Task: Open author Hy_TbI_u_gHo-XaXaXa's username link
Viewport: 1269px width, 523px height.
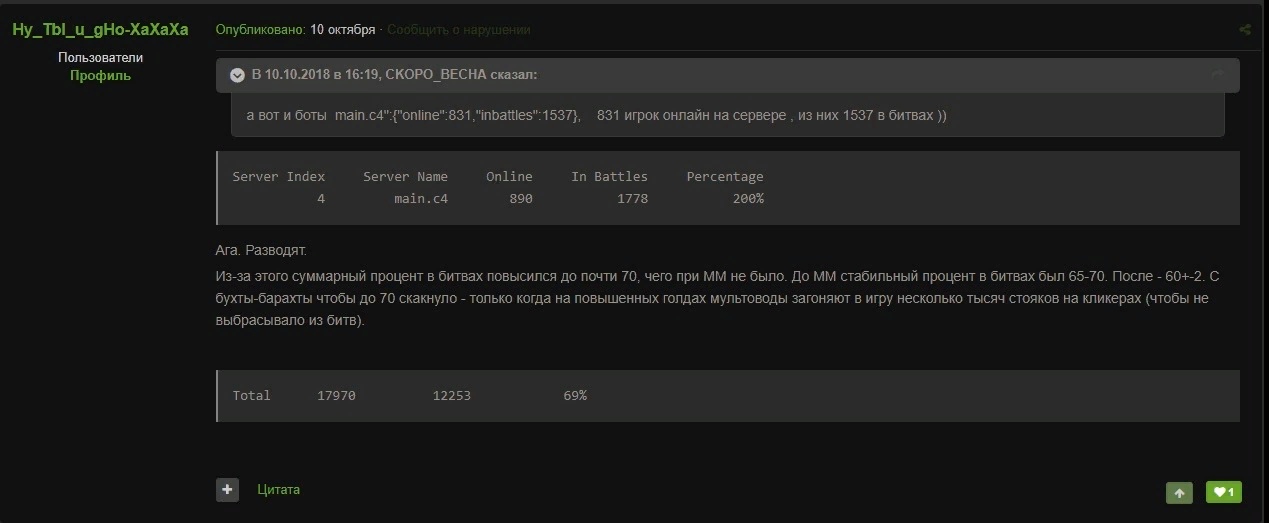Action: (x=100, y=30)
